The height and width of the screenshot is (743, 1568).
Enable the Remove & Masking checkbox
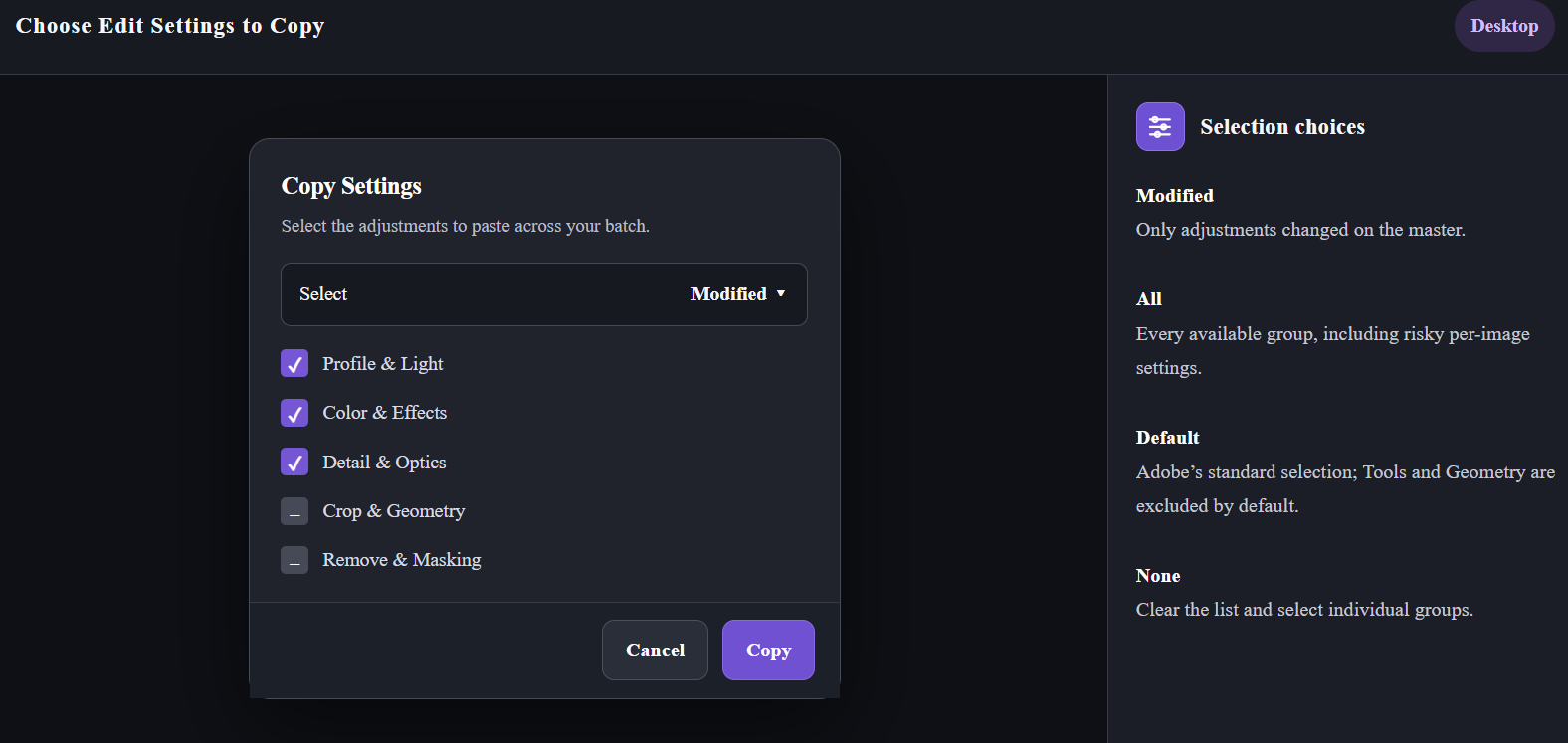click(294, 560)
